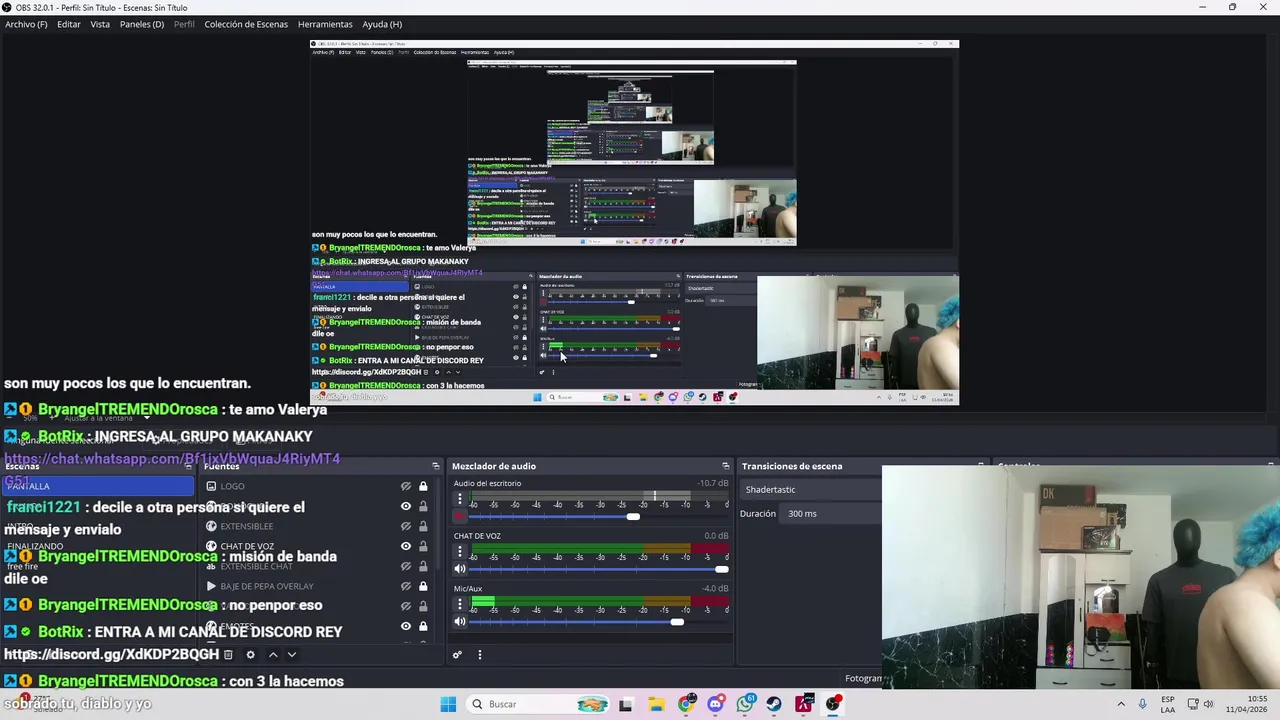The image size is (1280, 720).
Task: Click the CHAT DE VOZ volume slider handle
Action: [721, 569]
